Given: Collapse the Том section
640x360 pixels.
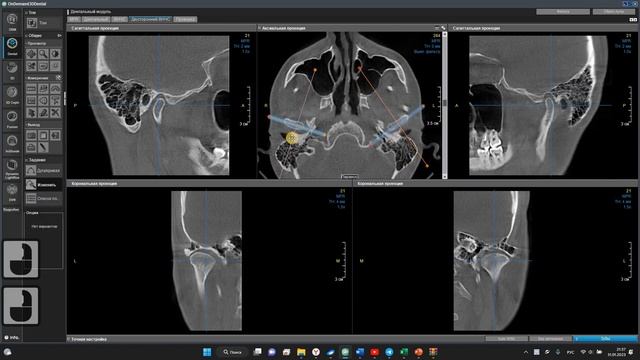Looking at the screenshot, I should (x=27, y=13).
